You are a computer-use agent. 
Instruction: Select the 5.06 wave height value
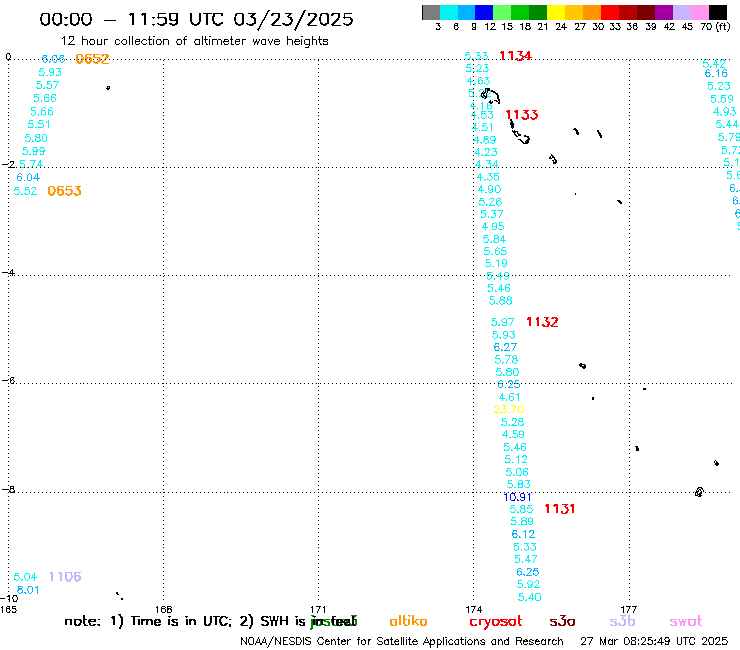517,472
